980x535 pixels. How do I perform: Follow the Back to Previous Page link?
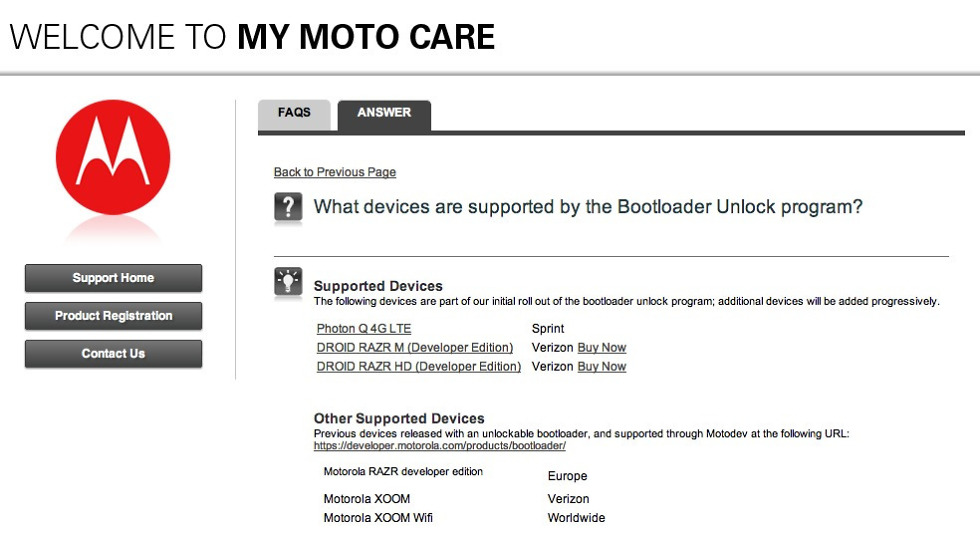point(335,172)
